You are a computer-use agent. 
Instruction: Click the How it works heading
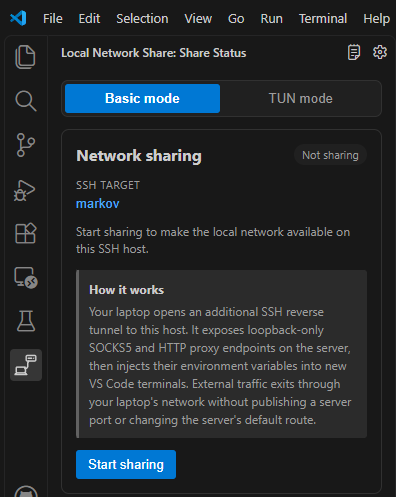pos(126,290)
